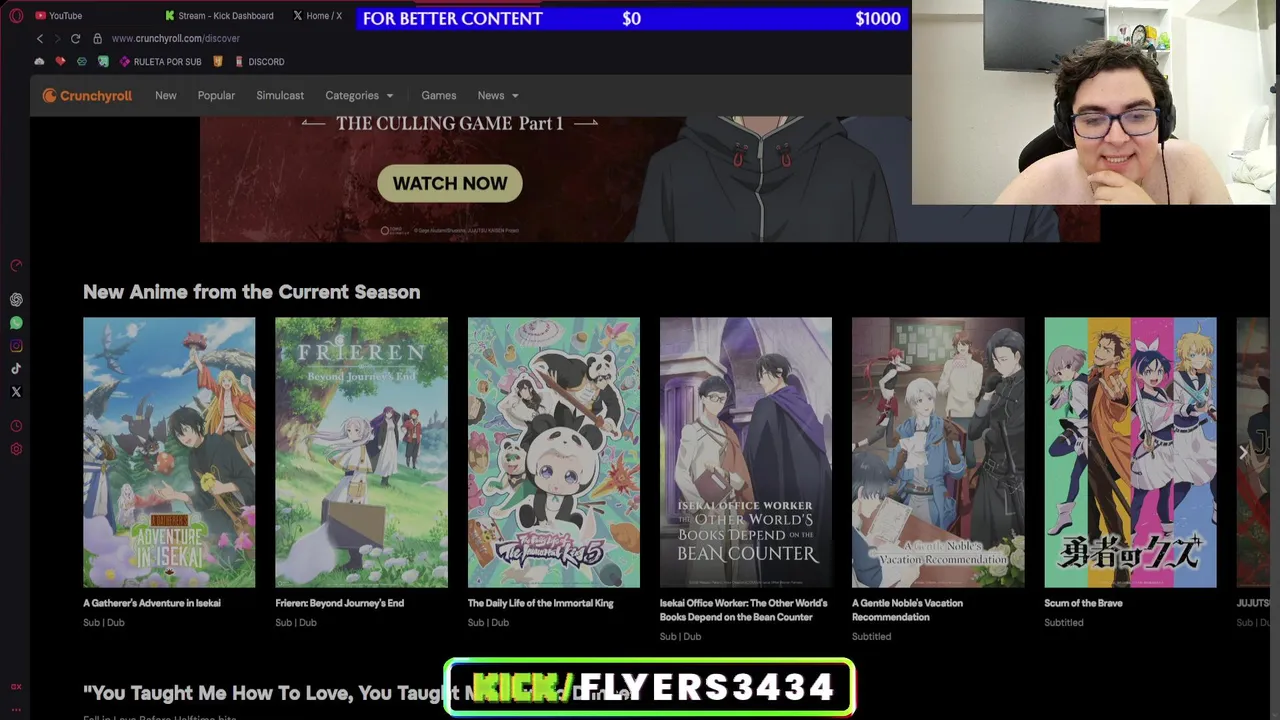
Task: Open the Opera main menu icon
Action: pyautogui.click(x=16, y=16)
